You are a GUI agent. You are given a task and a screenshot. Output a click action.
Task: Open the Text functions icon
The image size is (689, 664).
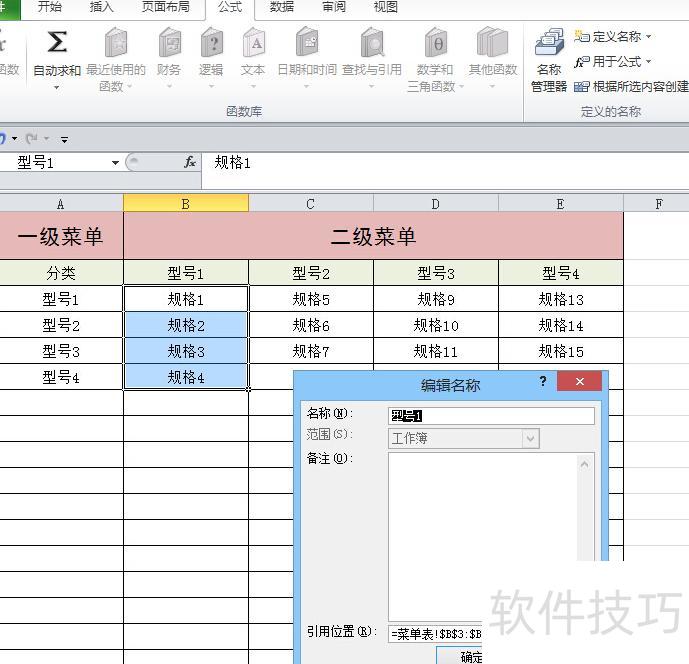253,43
